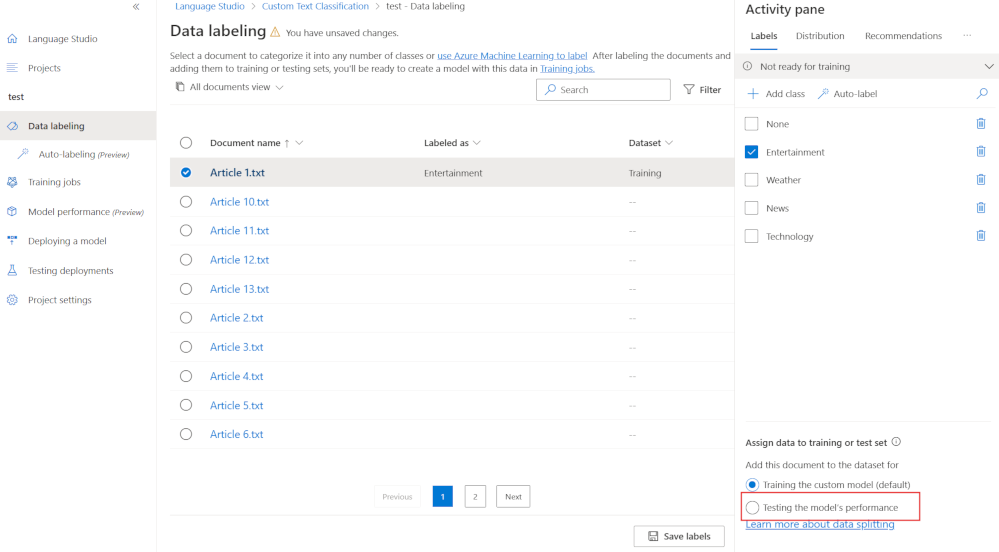Open the All documents view dropdown

coord(230,87)
